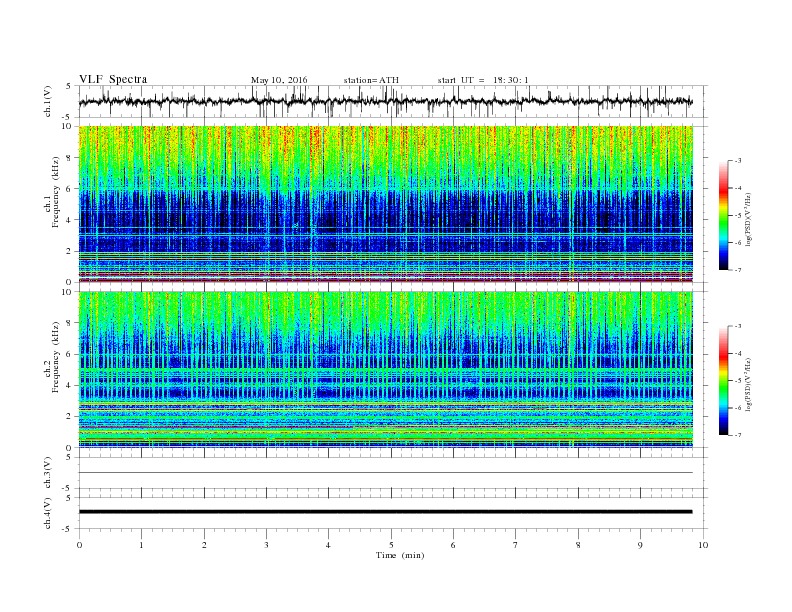Click the "5" tick on the Time axis

(391, 545)
